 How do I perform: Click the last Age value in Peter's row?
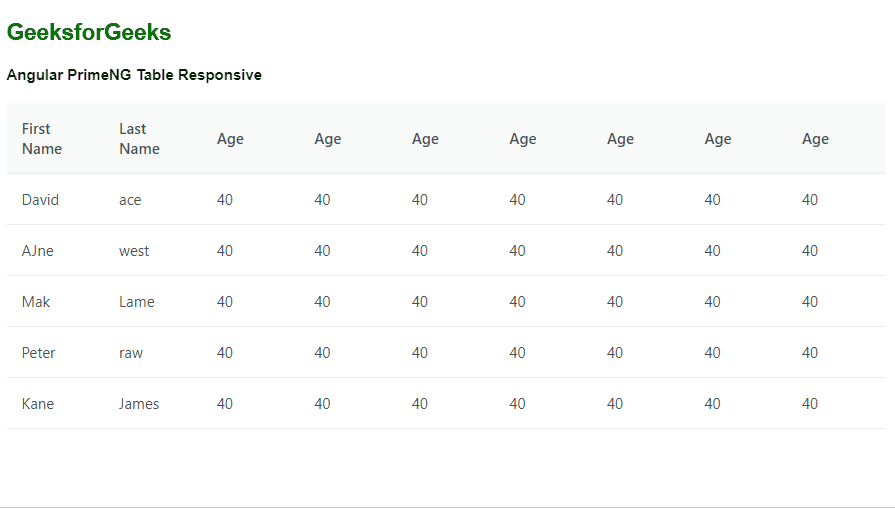[x=810, y=353]
